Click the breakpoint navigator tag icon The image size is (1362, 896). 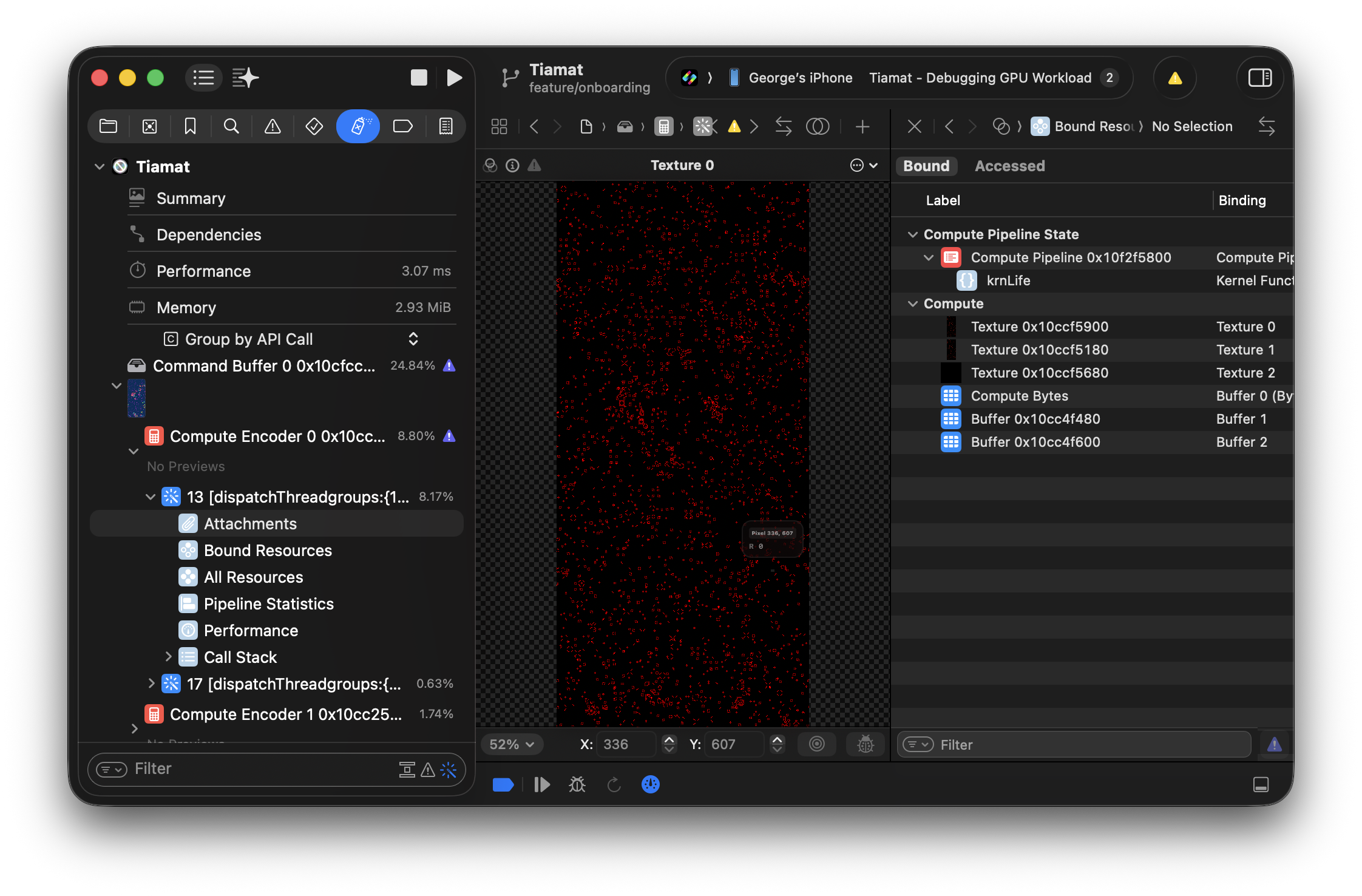(x=402, y=126)
